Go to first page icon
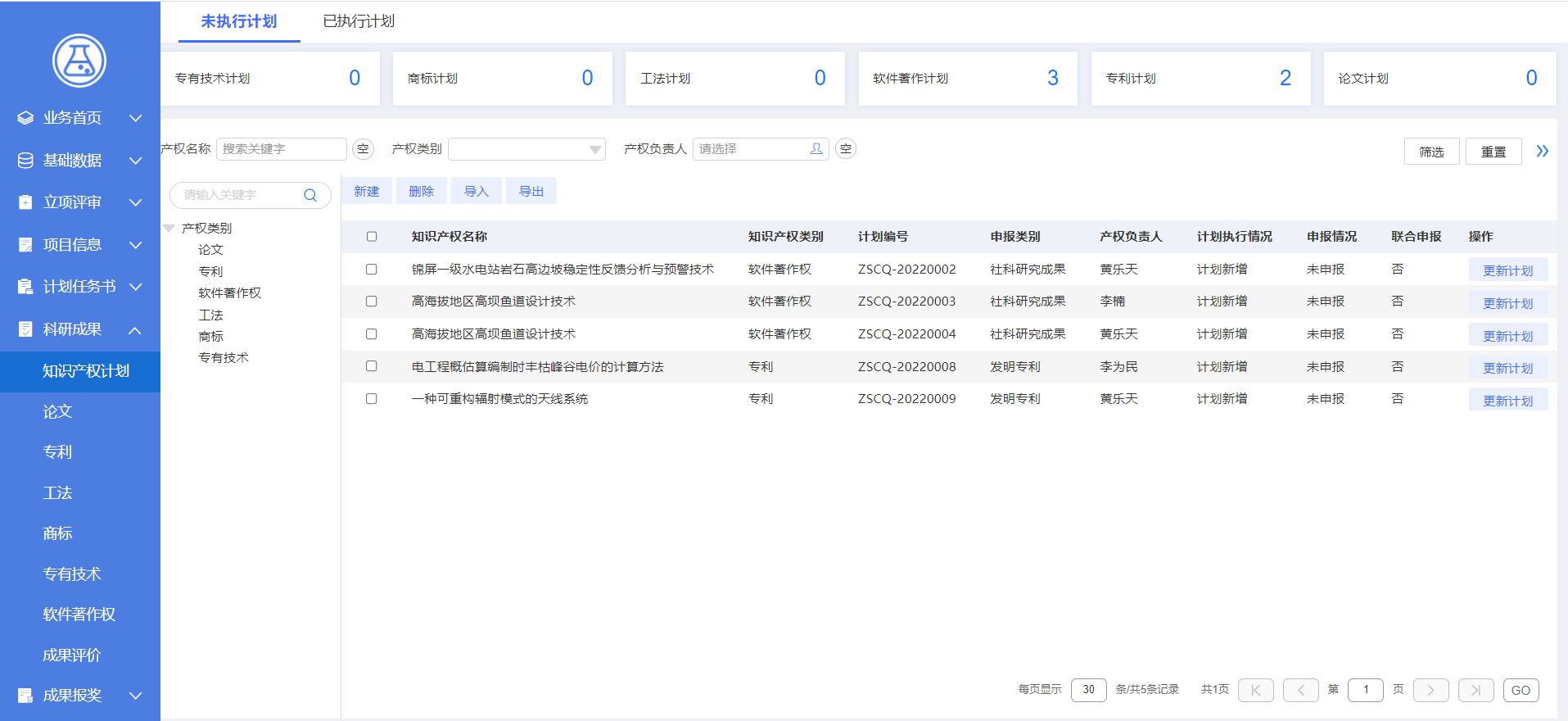This screenshot has width=1568, height=721. coord(1256,690)
